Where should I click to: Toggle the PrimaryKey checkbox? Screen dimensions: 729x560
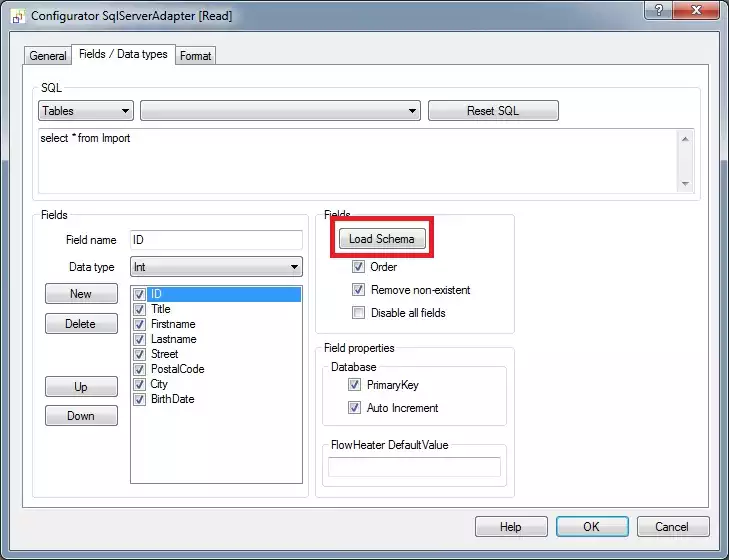354,384
